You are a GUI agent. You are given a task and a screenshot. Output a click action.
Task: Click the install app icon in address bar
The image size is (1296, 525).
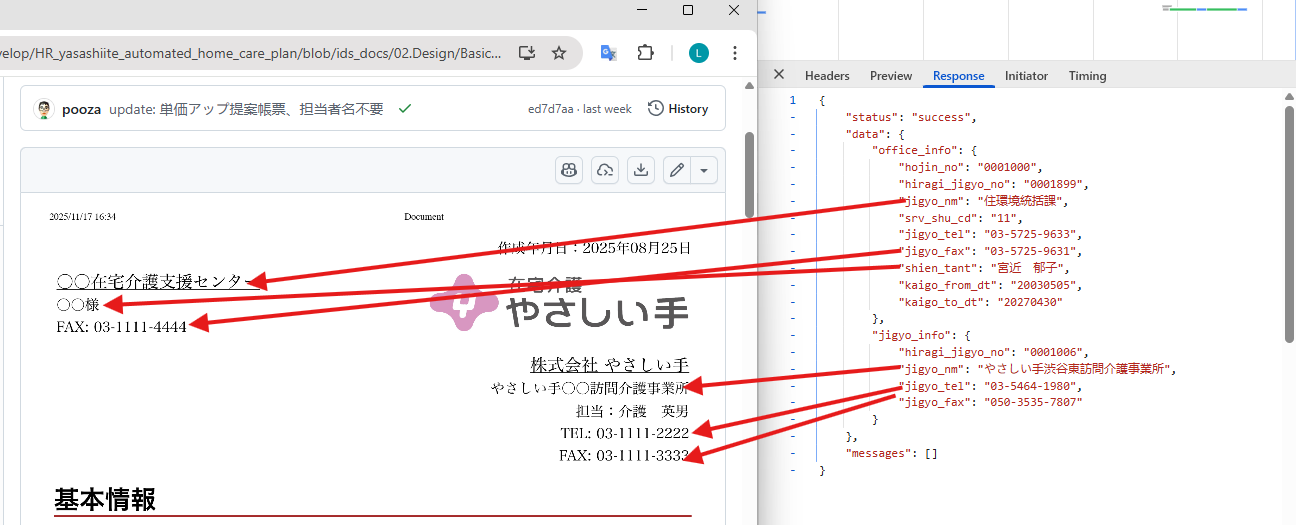click(527, 53)
